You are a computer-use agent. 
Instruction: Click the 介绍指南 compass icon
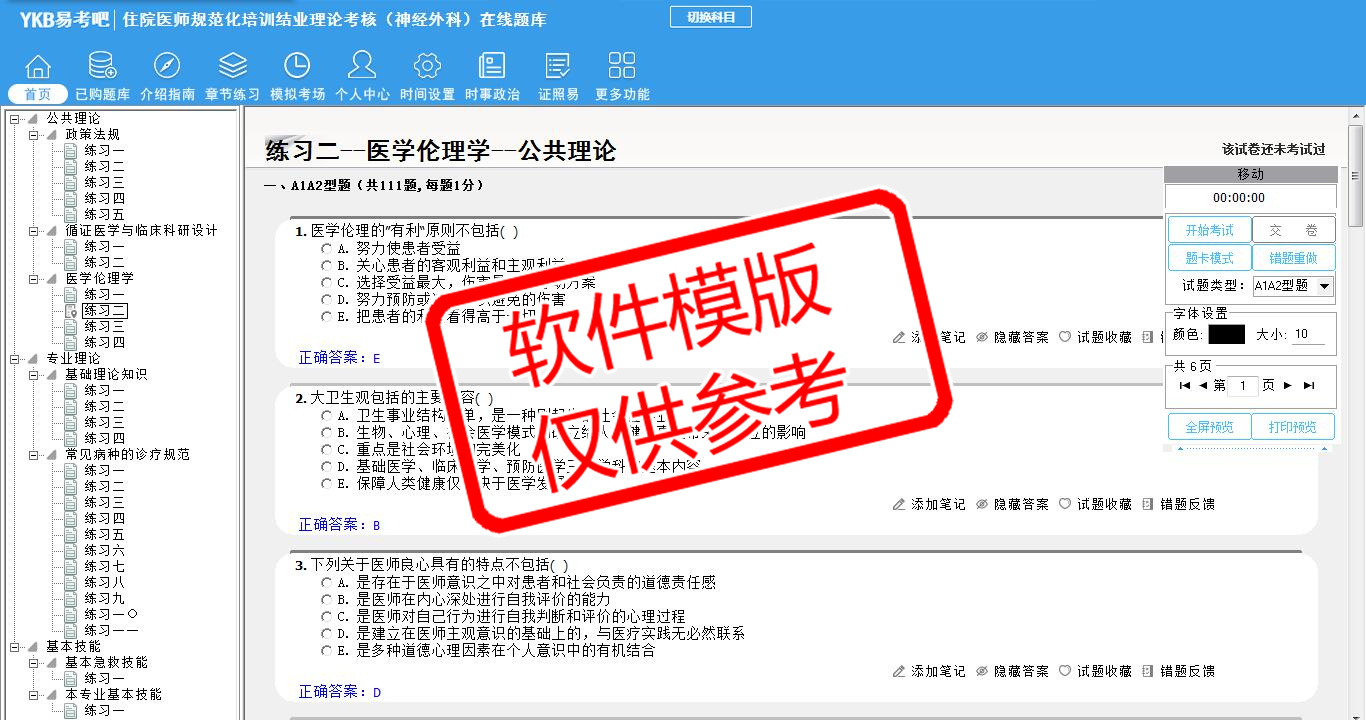point(167,67)
